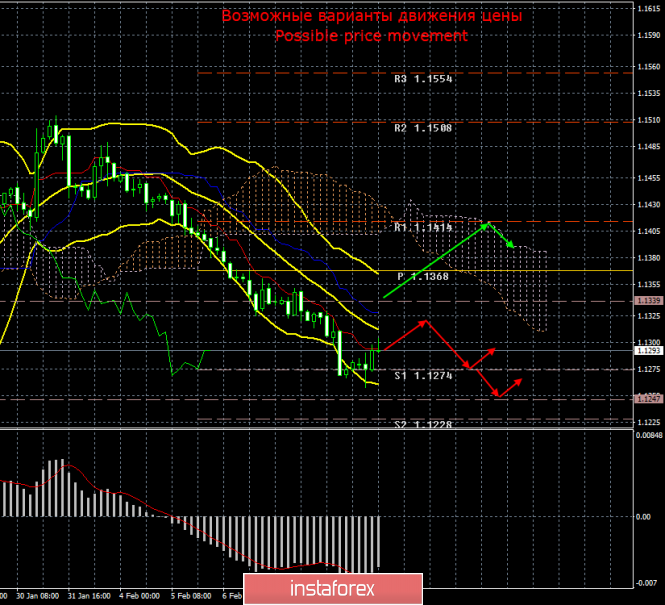665x605 pixels.
Task: Click the MACD scale value -0.007
Action: tap(646, 583)
